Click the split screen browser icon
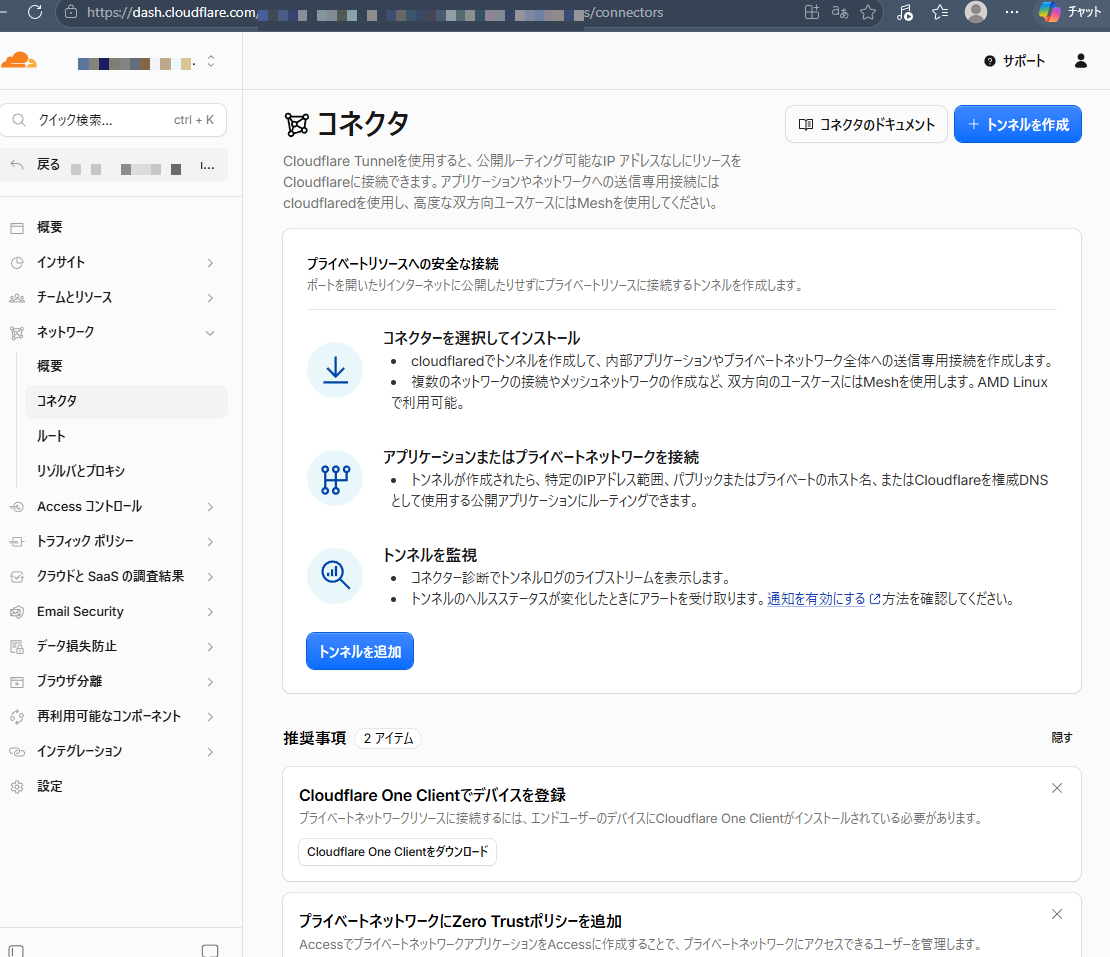Viewport: 1110px width, 957px height. 812,12
